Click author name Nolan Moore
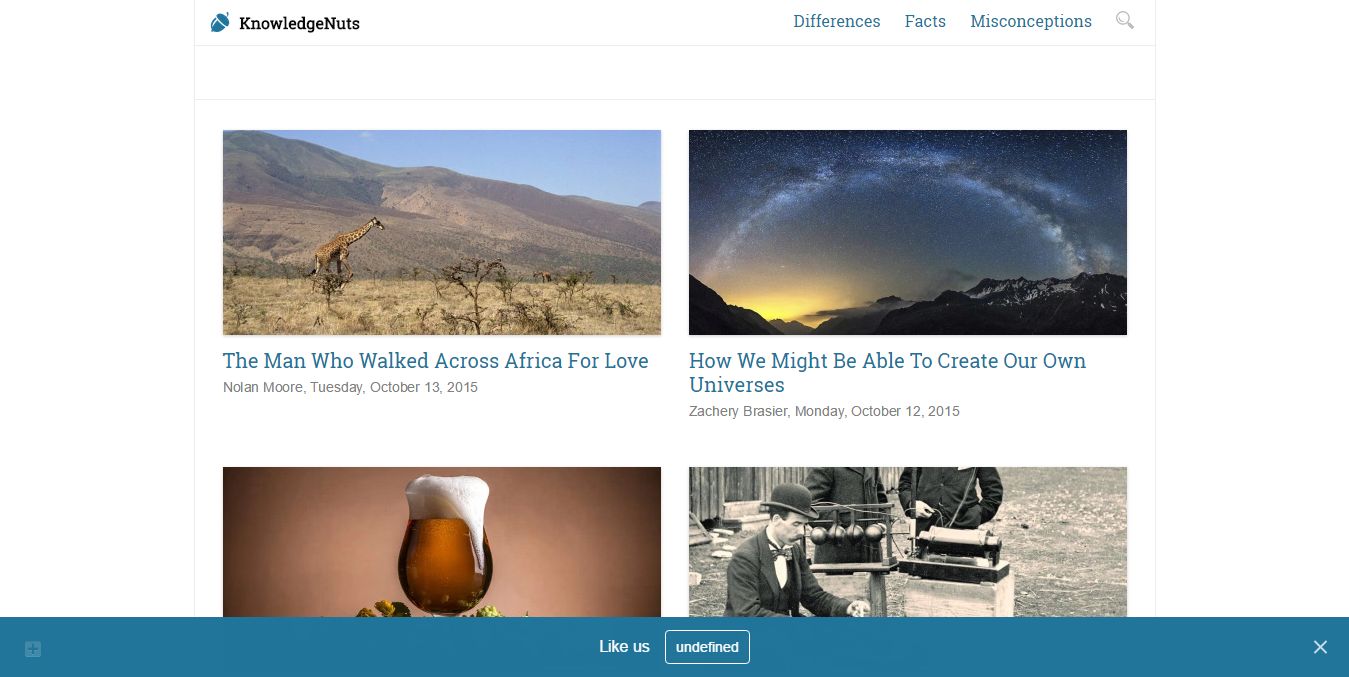The width and height of the screenshot is (1349, 677). (262, 387)
